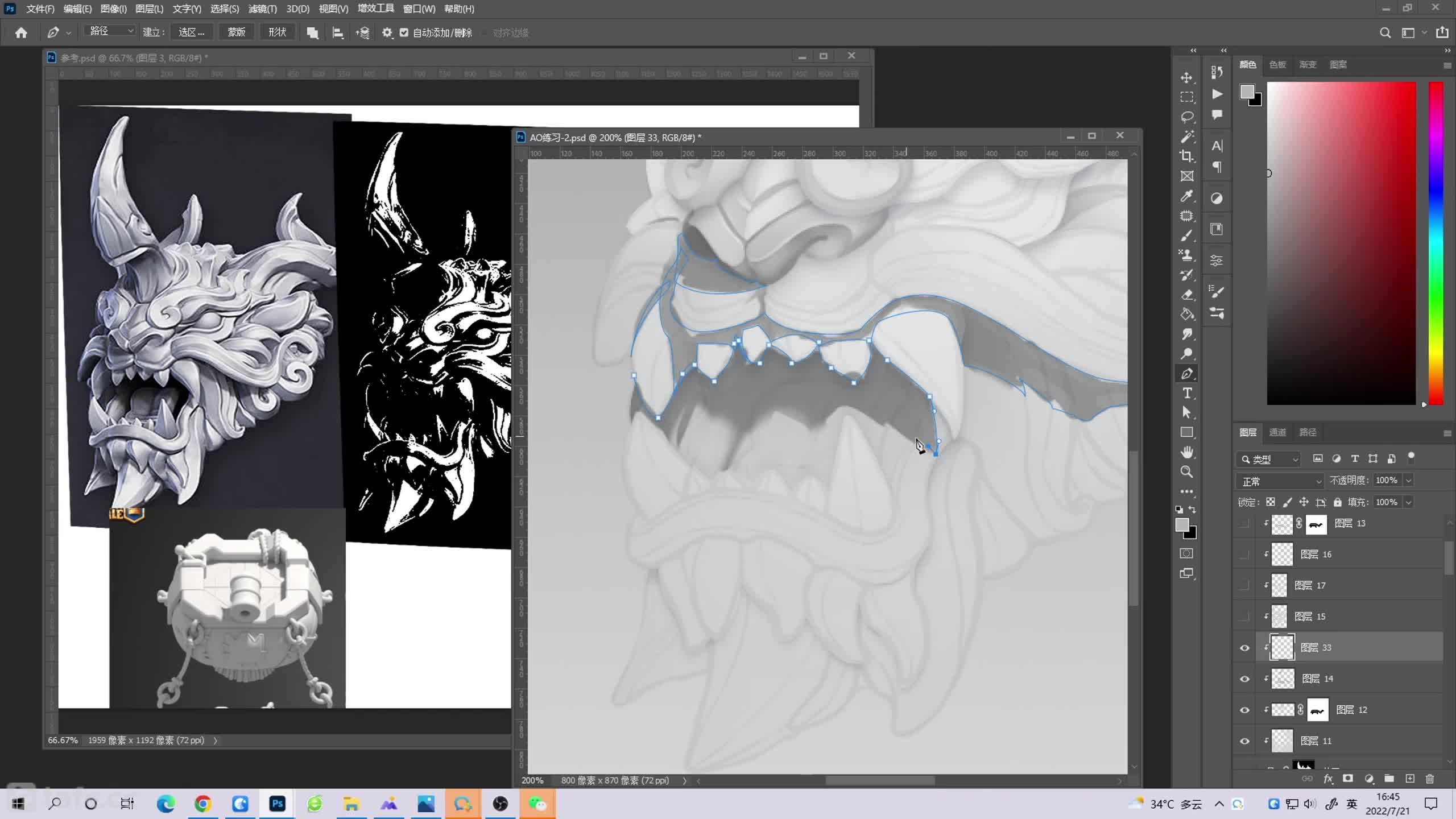Delete layer with trash icon
This screenshot has width=1456, height=819.
pos(1430,779)
